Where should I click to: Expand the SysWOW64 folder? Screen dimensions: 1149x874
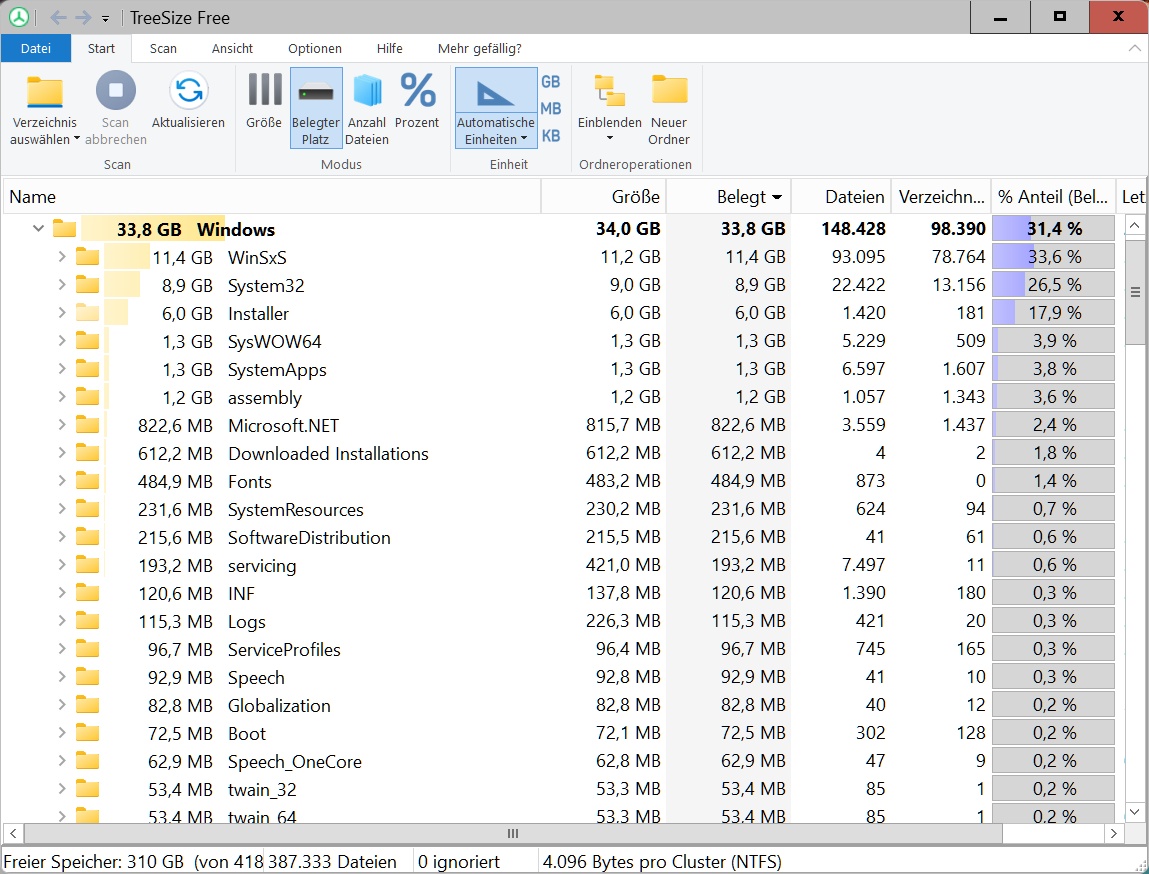62,341
